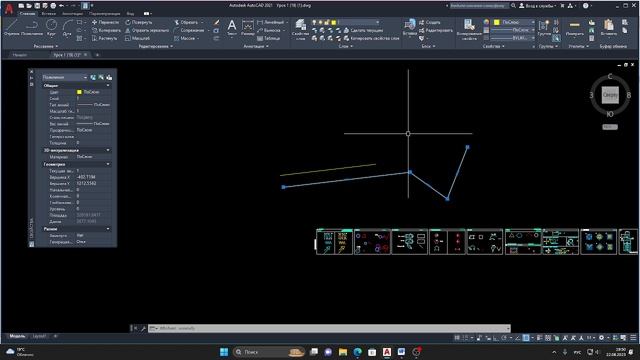This screenshot has width=640, height=360.
Task: Switch to the Вид ribbon tab
Action: (x=130, y=13)
